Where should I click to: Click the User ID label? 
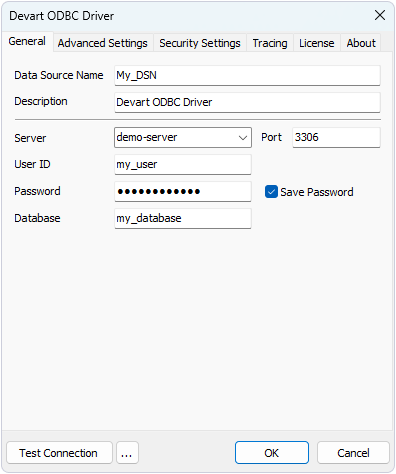click(32, 164)
